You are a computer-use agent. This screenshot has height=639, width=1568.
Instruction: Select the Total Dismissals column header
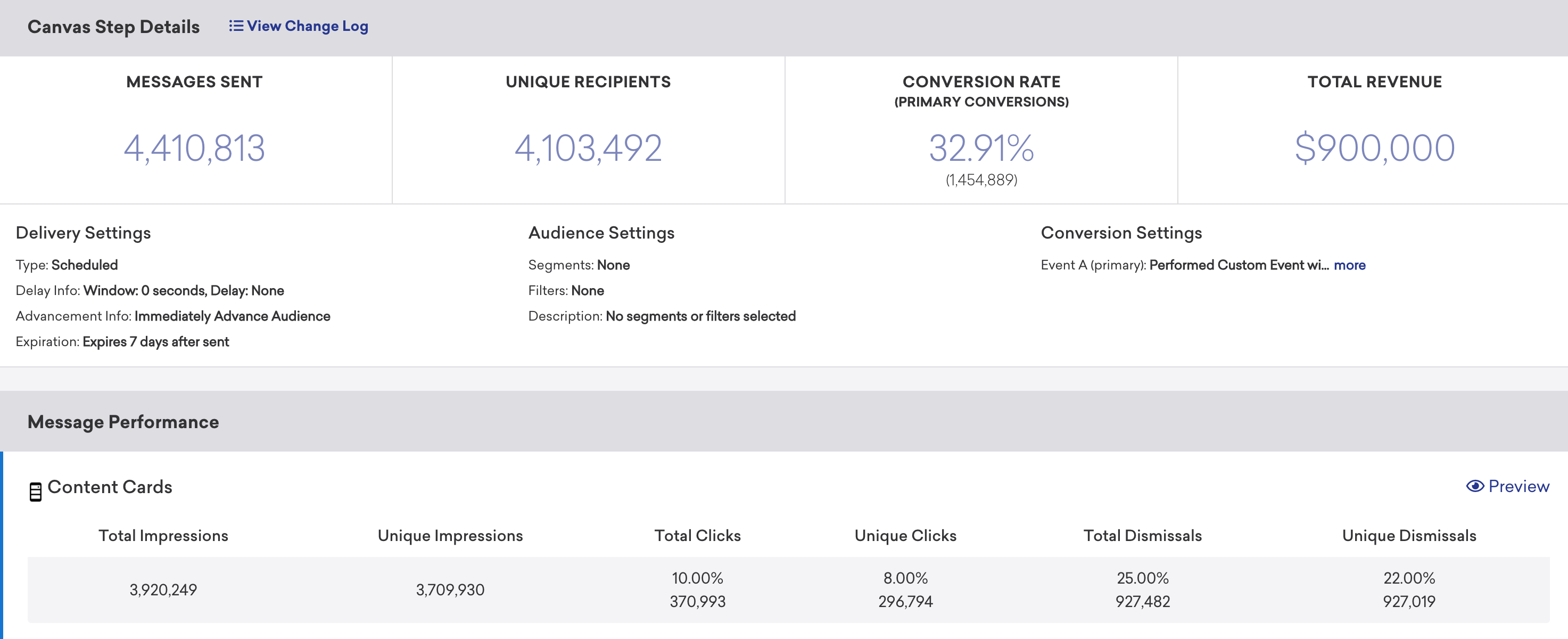pos(1142,536)
